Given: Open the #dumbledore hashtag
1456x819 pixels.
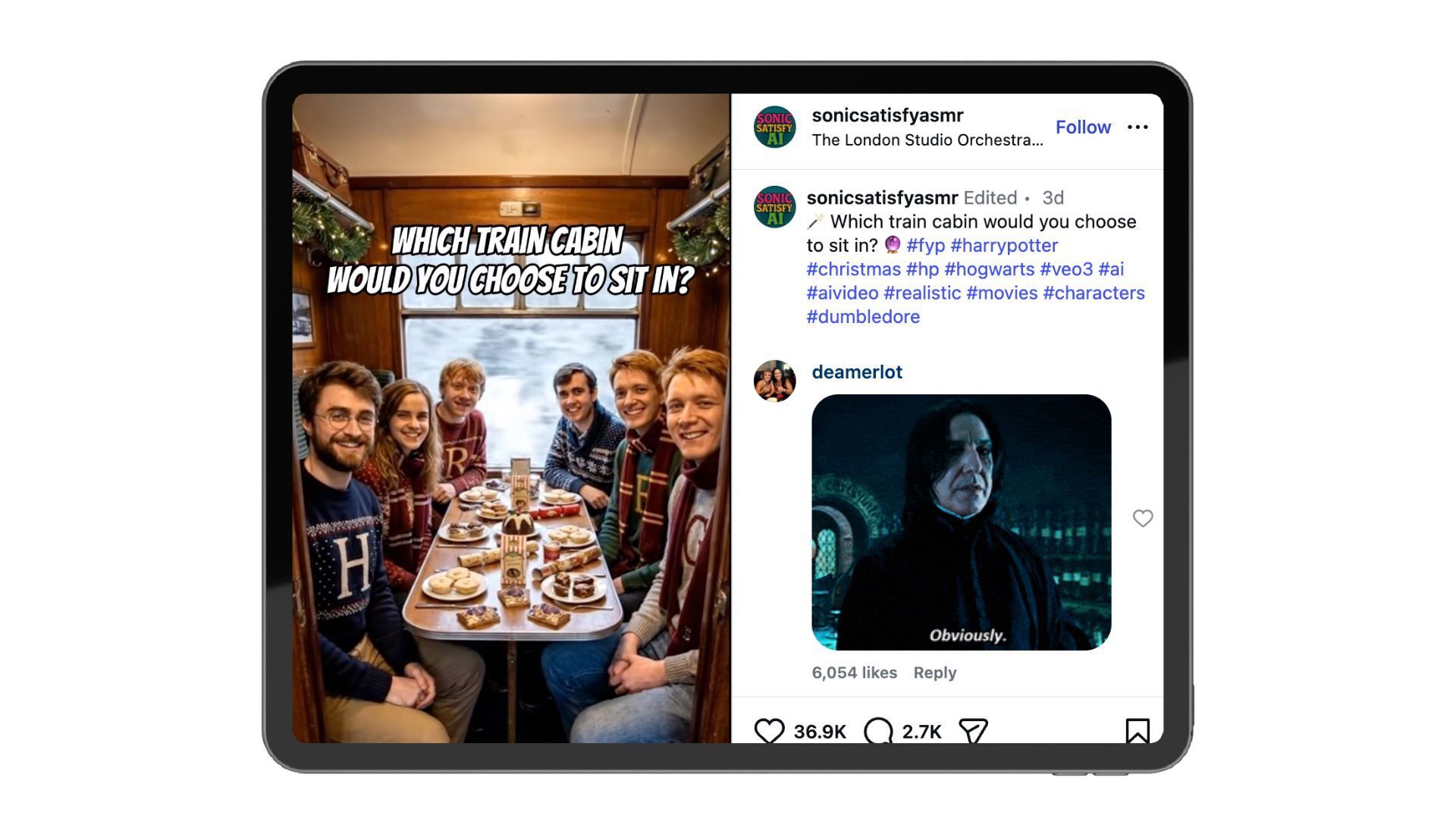Looking at the screenshot, I should click(863, 317).
